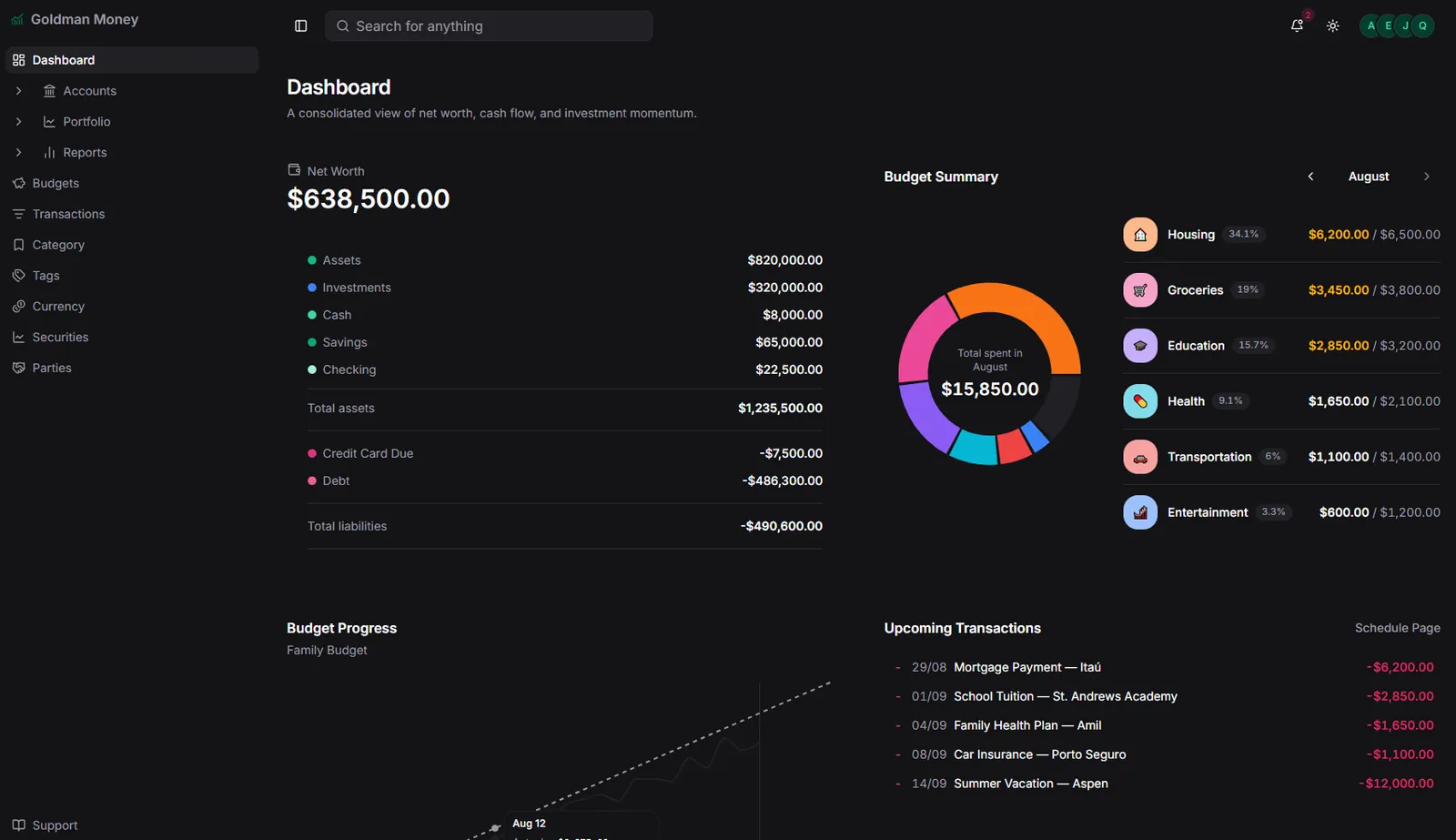Click the Transportation car icon
The image size is (1456, 840).
pos(1140,457)
